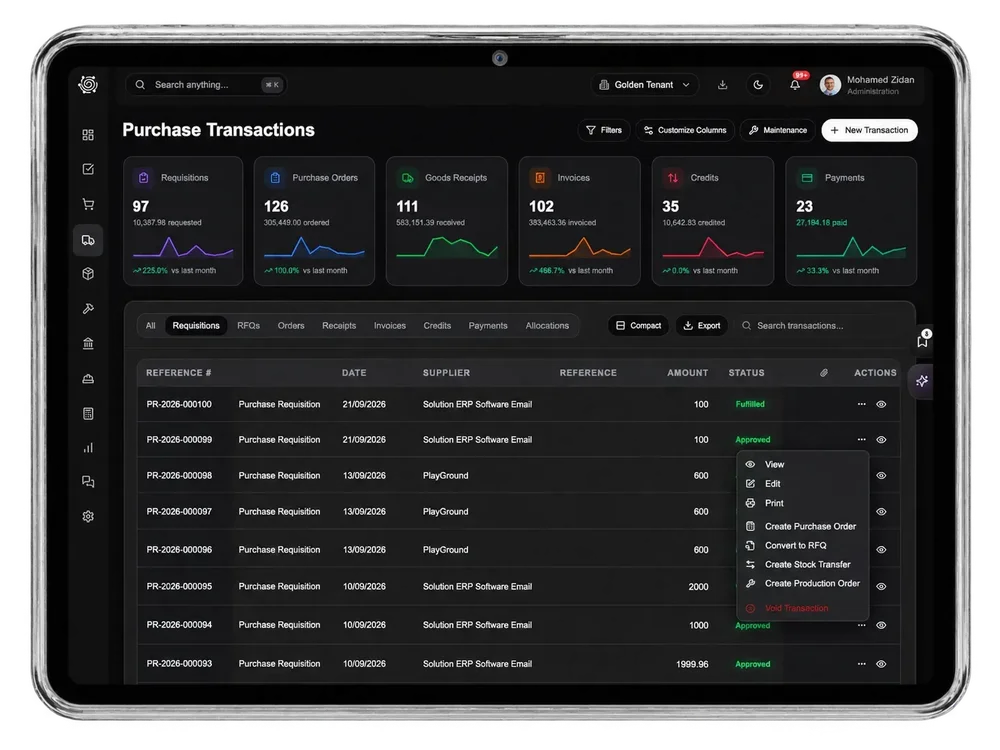Open the AI sparkle assistant icon

point(922,381)
